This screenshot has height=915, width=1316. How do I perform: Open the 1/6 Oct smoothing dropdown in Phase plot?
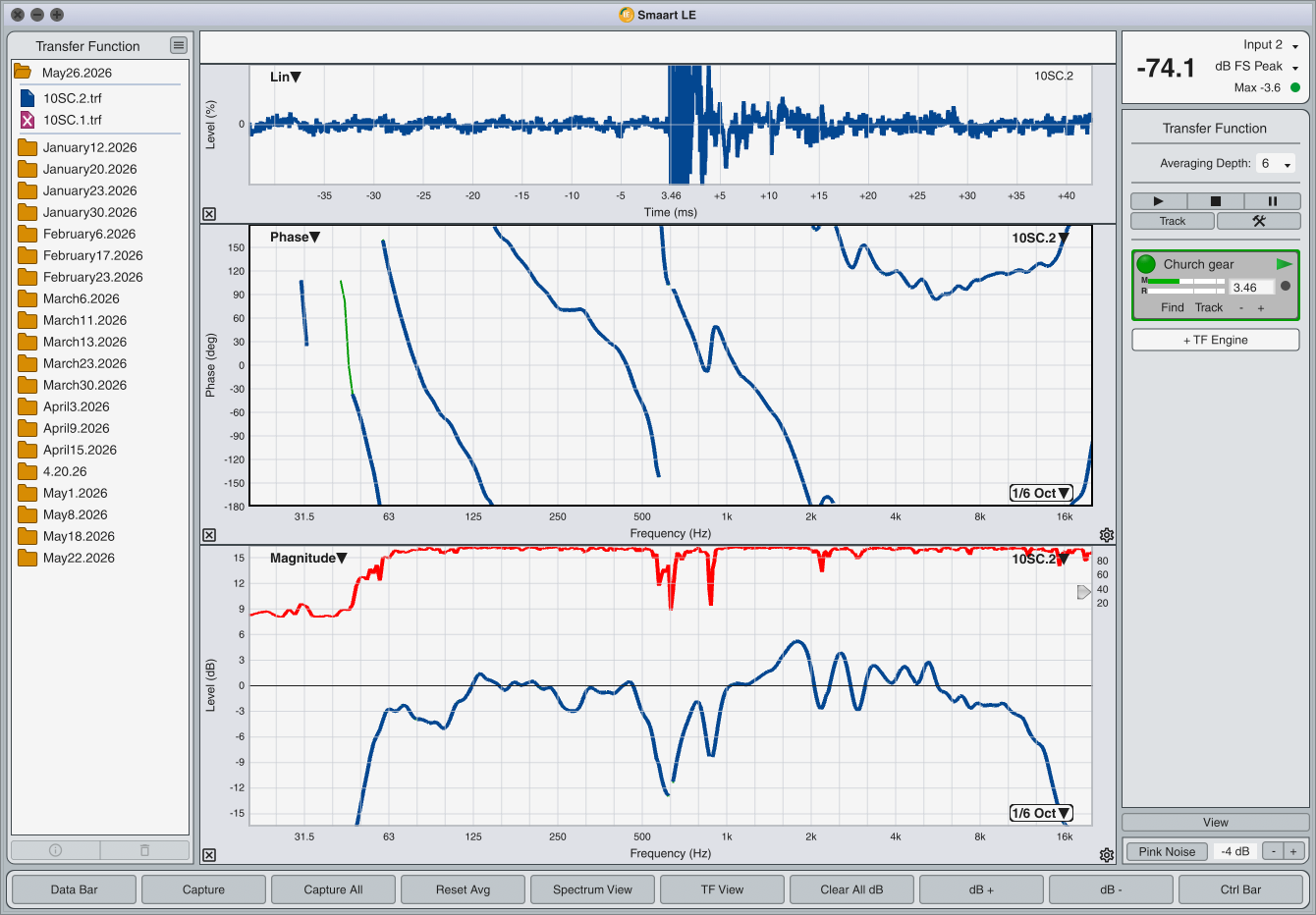pos(1041,493)
